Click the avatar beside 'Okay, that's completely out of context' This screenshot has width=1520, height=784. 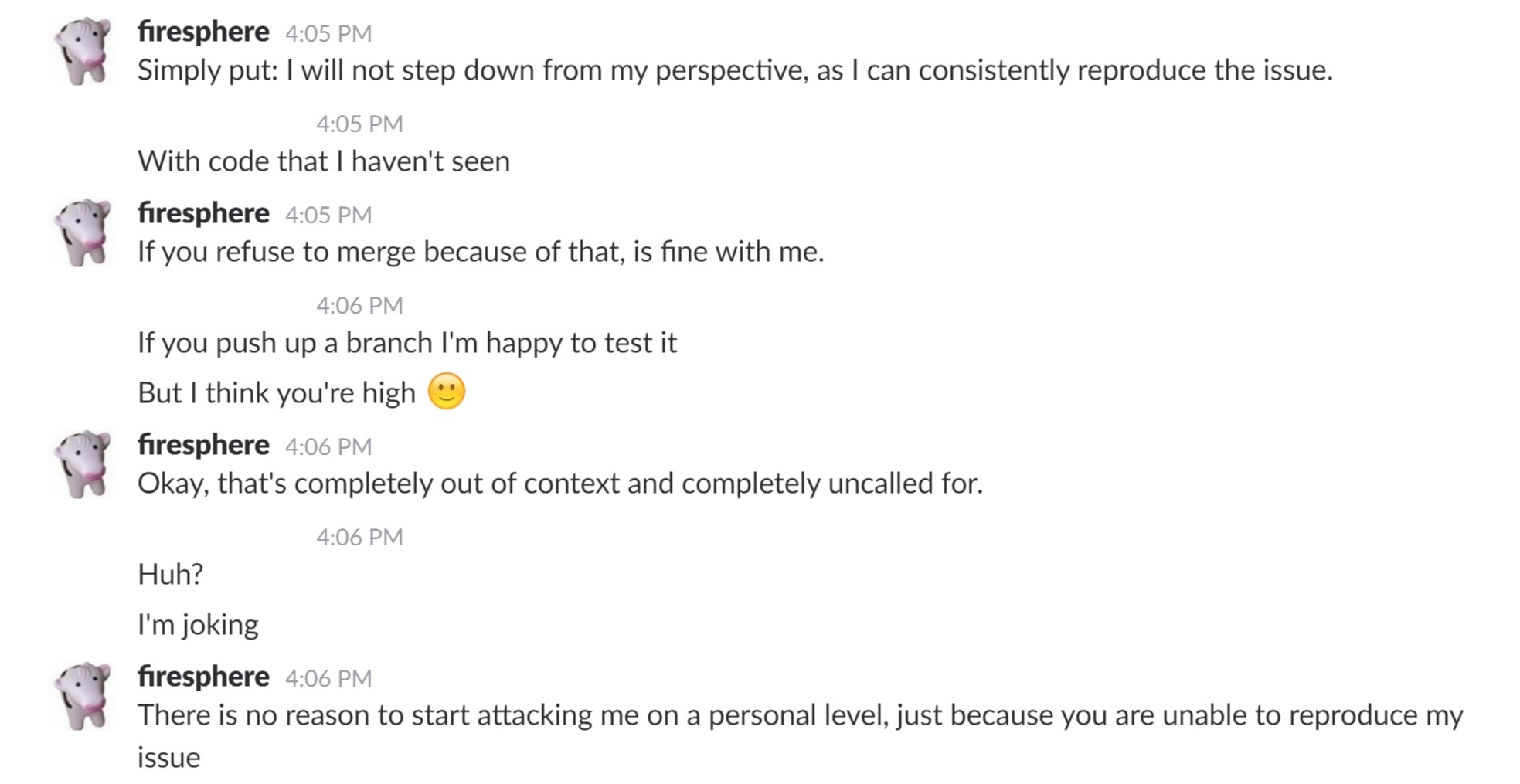tap(83, 464)
